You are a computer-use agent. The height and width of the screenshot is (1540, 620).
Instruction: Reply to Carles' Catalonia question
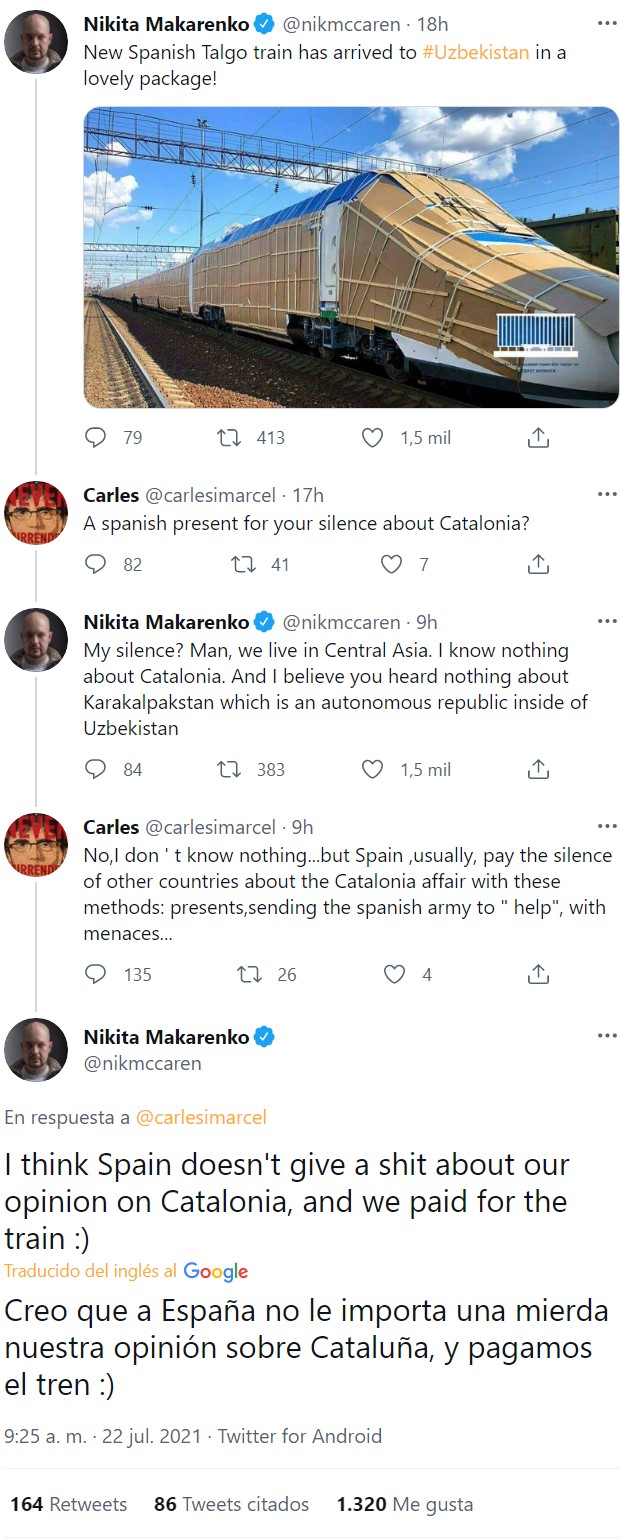(95, 564)
